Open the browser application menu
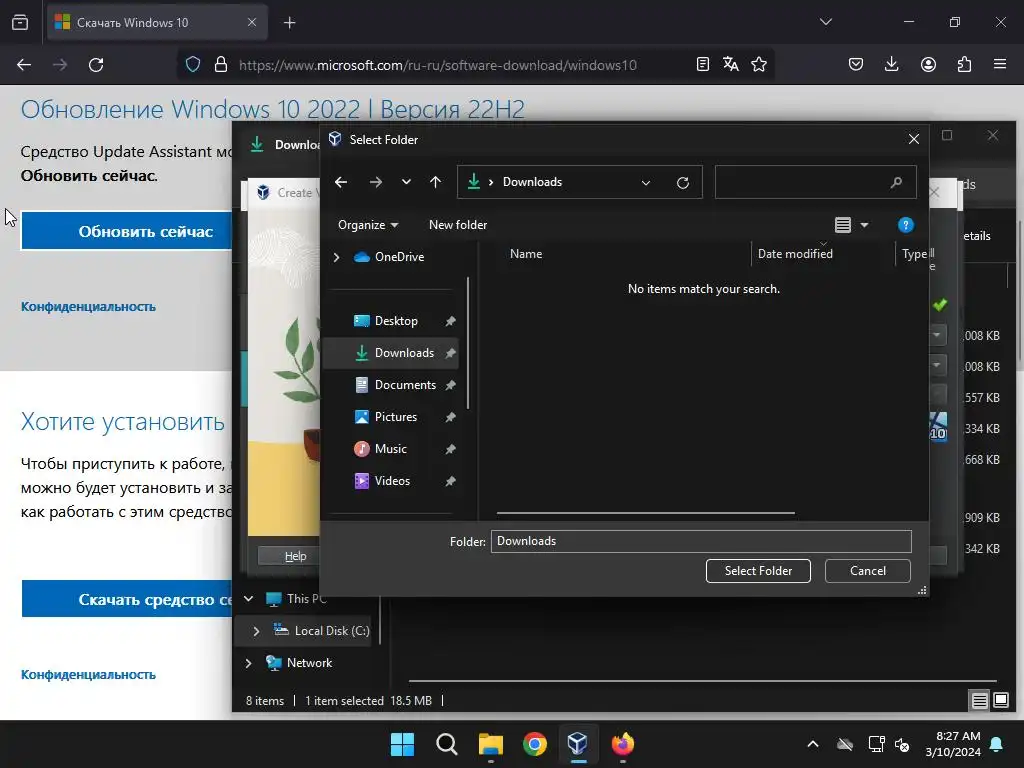The height and width of the screenshot is (768, 1024). click(1000, 64)
